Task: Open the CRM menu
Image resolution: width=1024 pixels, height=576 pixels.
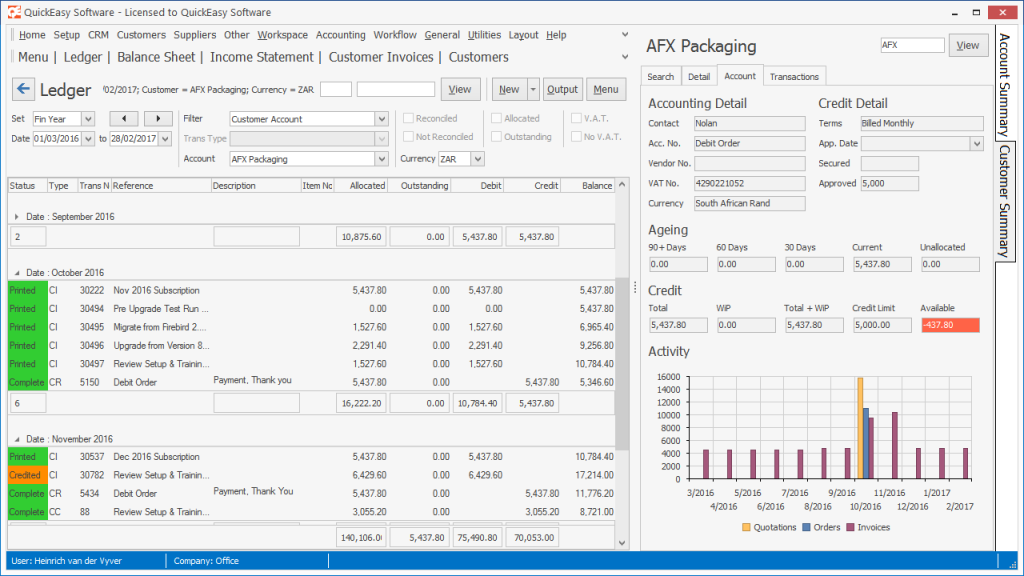Action: point(98,35)
